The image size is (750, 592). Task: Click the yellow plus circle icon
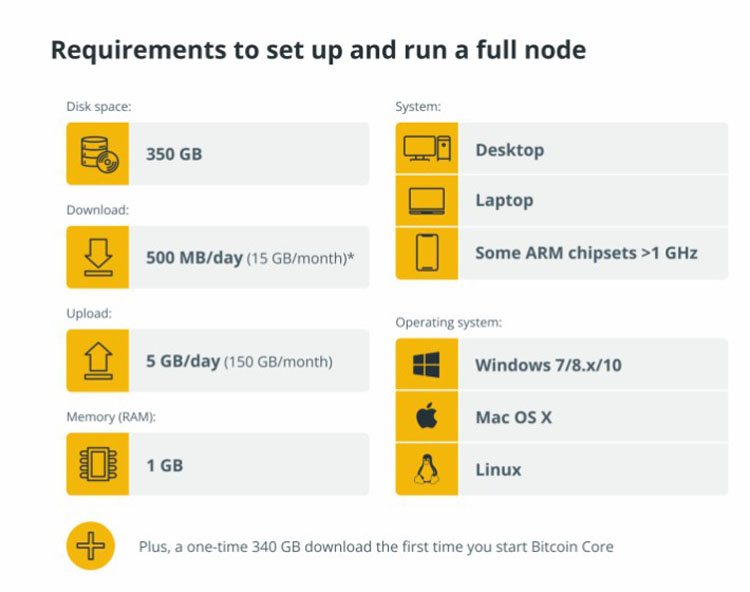click(90, 546)
